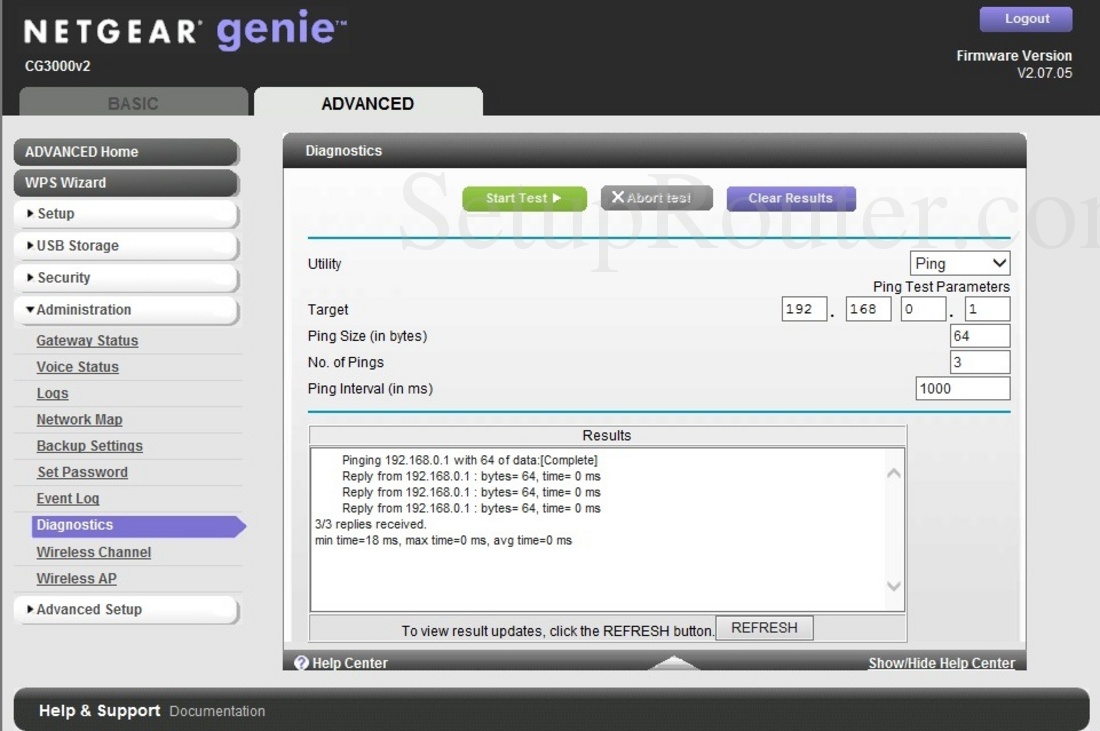The width and height of the screenshot is (1100, 731).
Task: Click the Abort test button
Action: coord(656,197)
